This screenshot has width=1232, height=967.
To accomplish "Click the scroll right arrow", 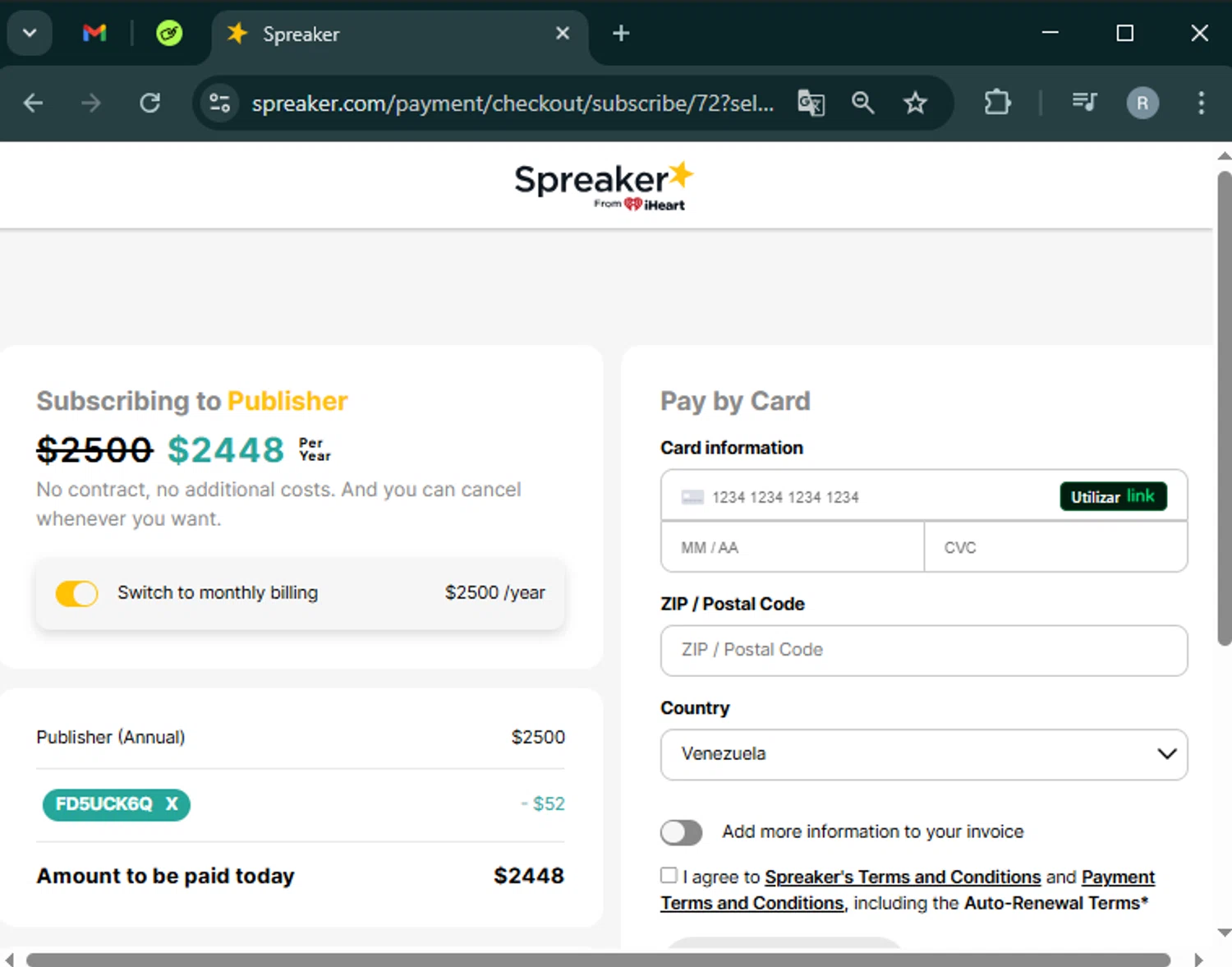I will click(x=1198, y=960).
